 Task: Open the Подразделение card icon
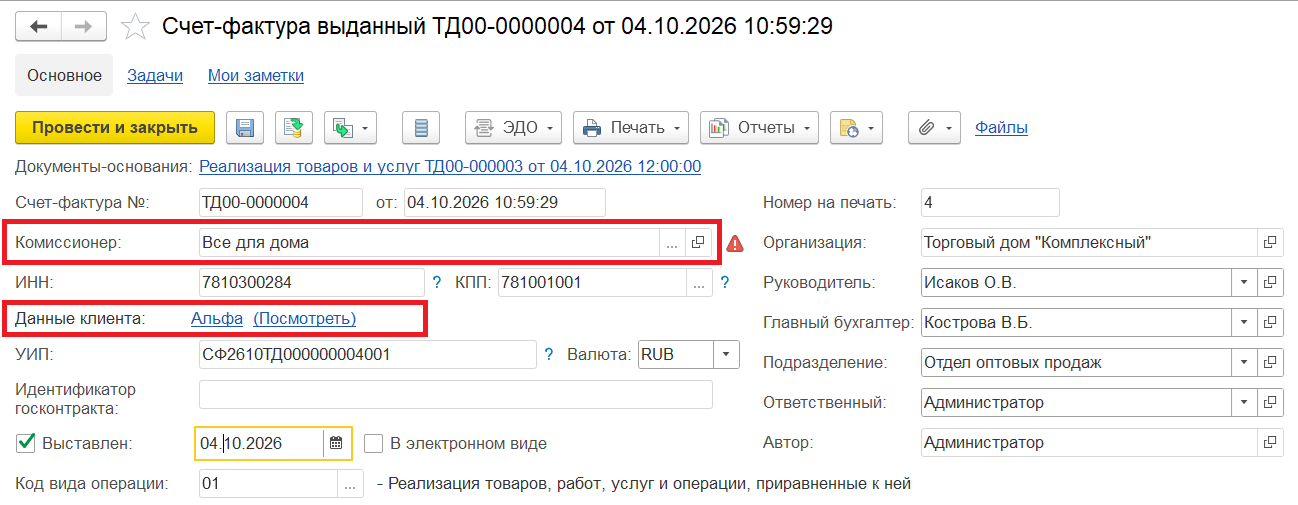point(1270,362)
